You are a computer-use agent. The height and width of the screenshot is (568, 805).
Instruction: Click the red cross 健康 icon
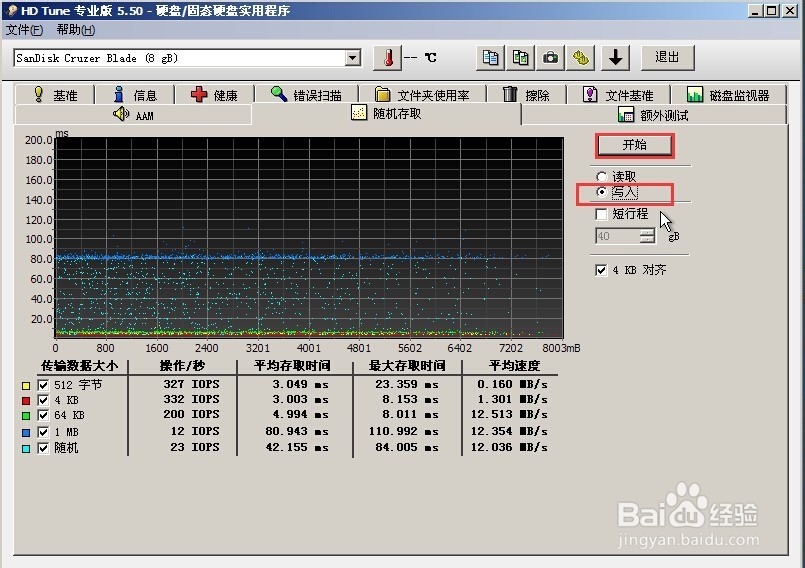[x=199, y=94]
